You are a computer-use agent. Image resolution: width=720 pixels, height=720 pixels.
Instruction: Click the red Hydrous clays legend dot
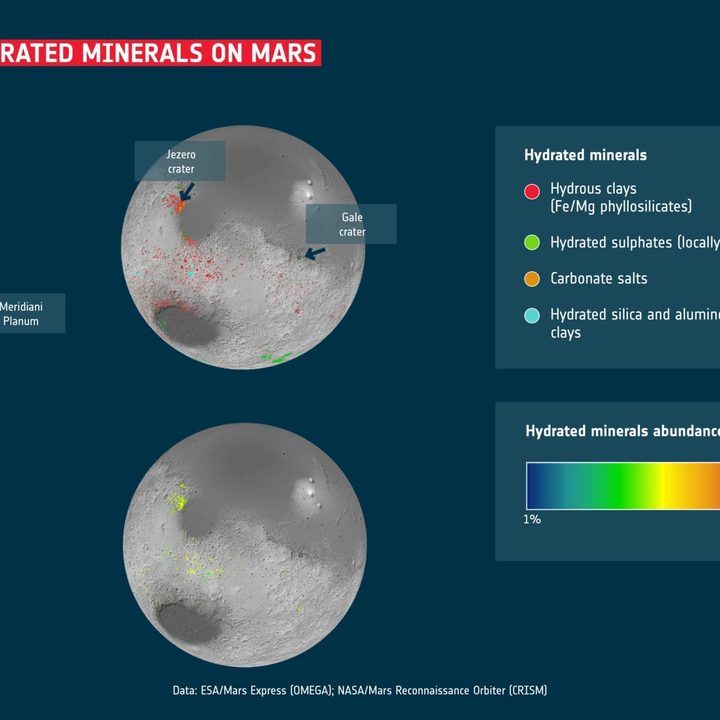pos(532,191)
